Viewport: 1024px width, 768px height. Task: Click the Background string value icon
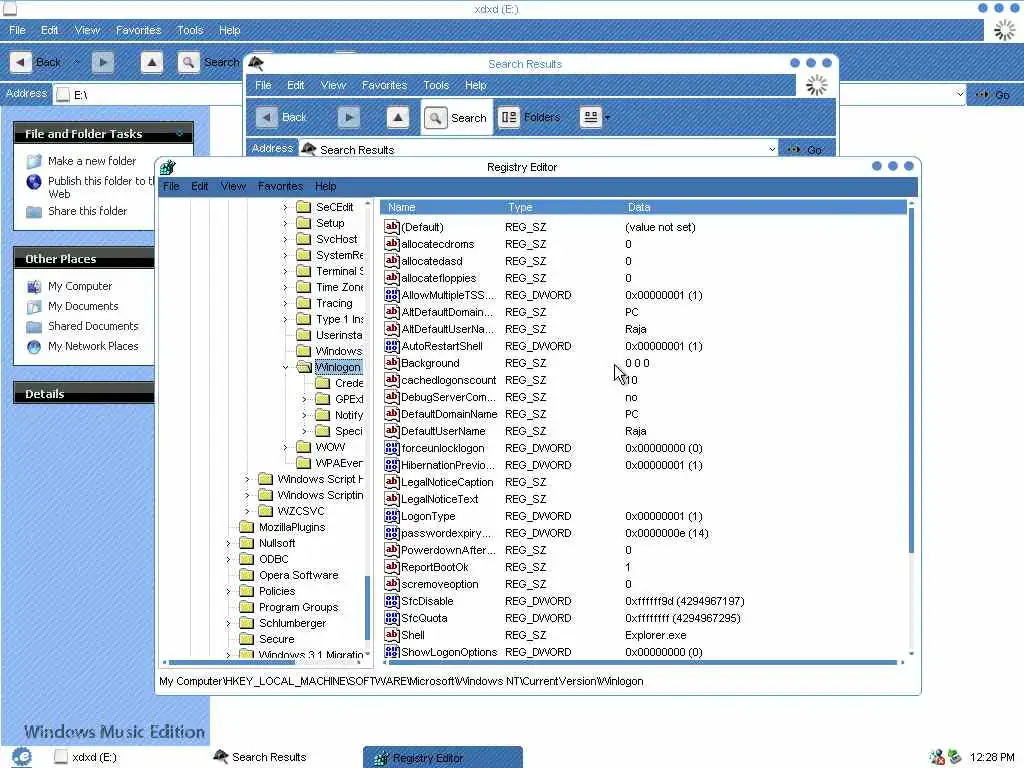tap(391, 363)
